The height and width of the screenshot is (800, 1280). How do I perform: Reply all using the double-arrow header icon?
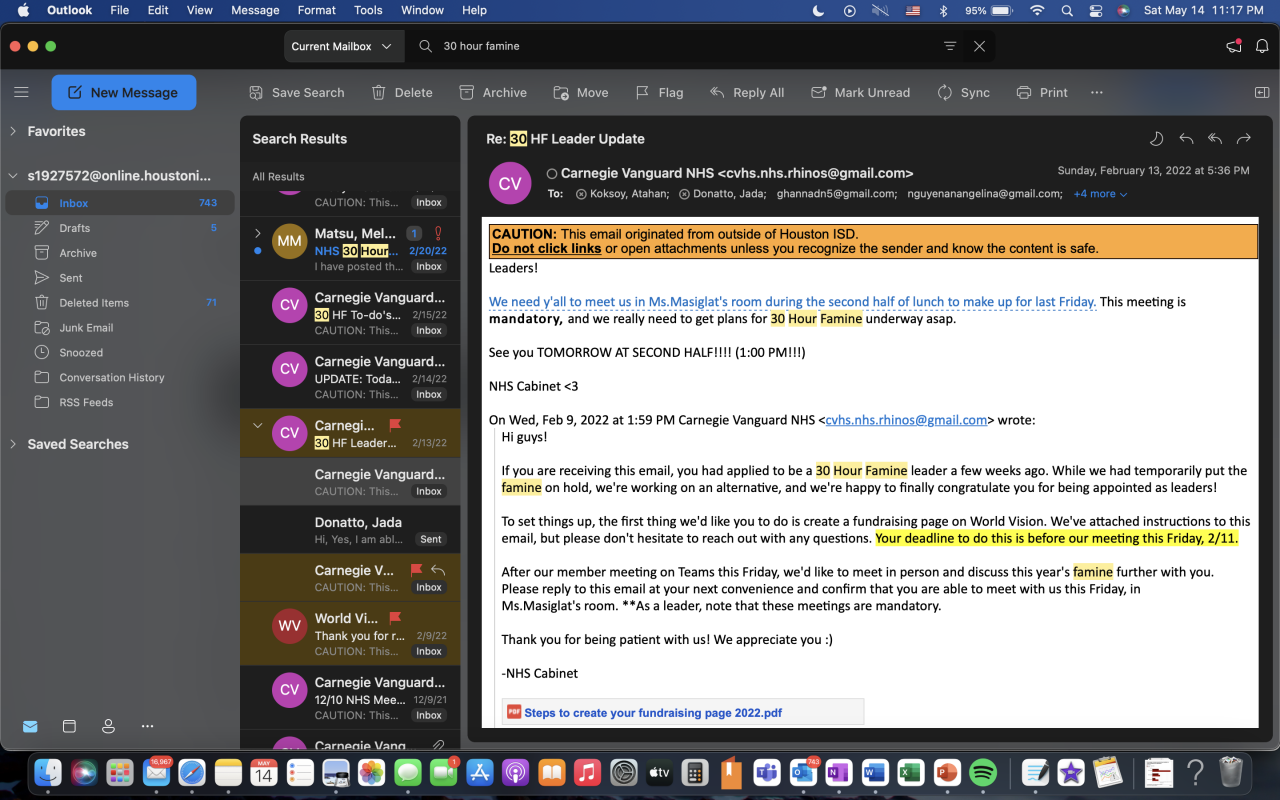tap(1215, 139)
